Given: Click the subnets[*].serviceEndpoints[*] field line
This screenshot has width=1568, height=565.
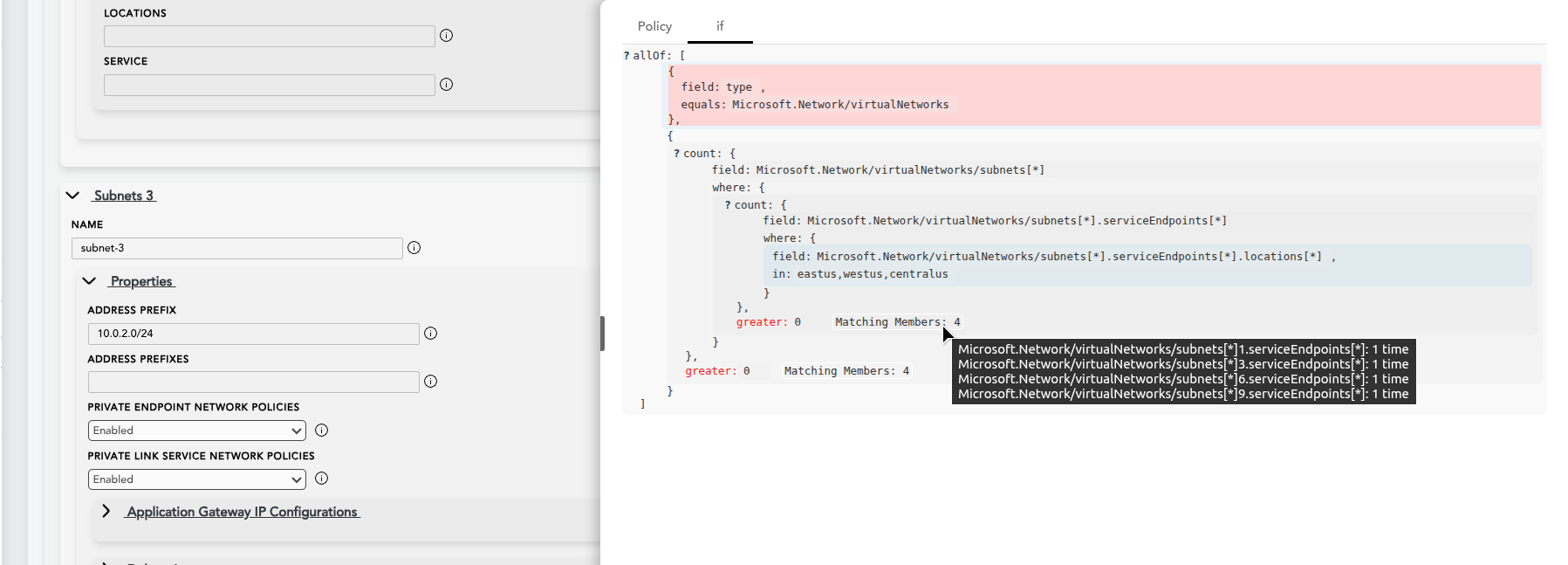Looking at the screenshot, I should click(995, 221).
